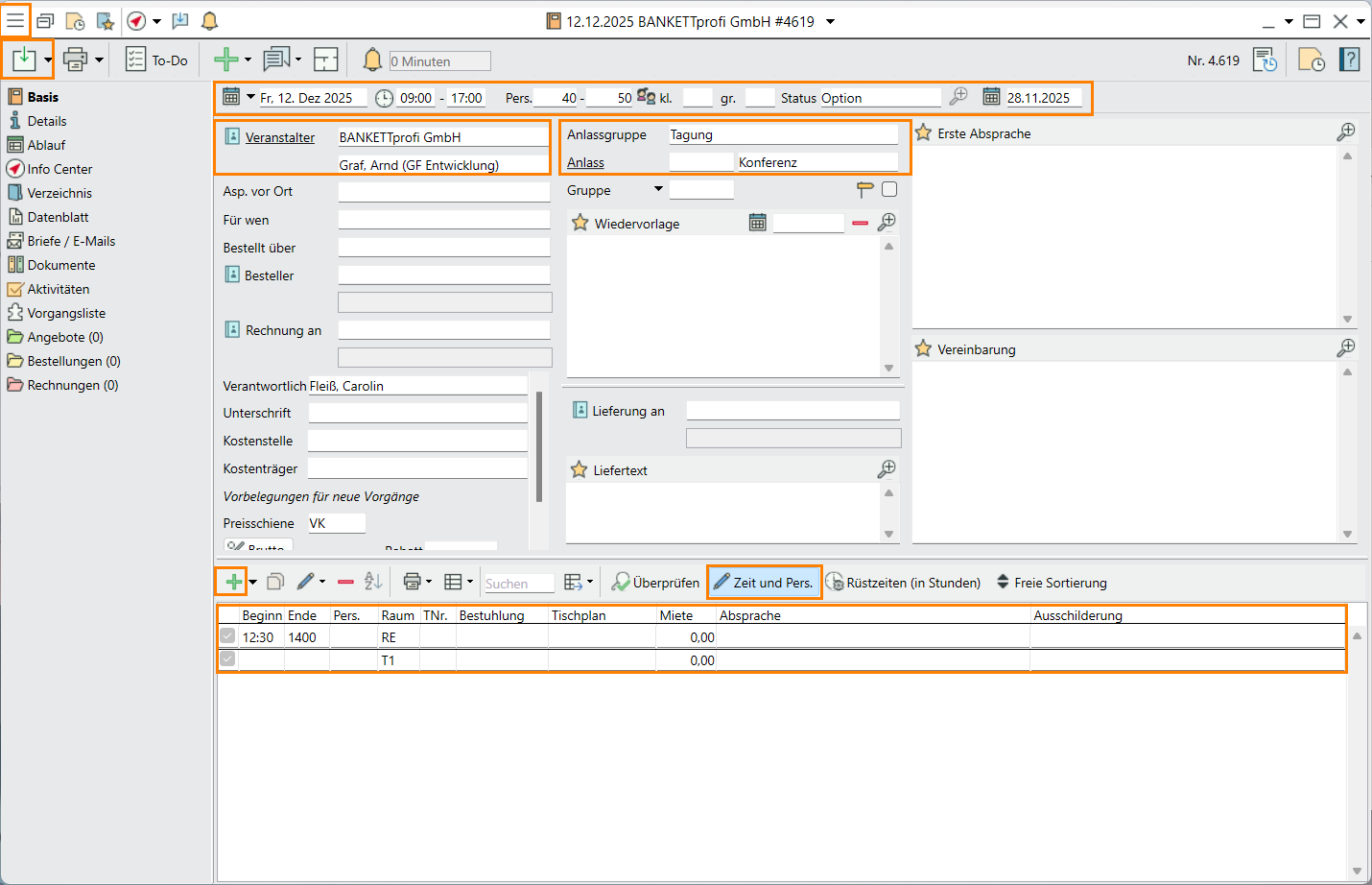Click red minus delete icon in room toolbar
The image size is (1372, 885).
click(345, 582)
